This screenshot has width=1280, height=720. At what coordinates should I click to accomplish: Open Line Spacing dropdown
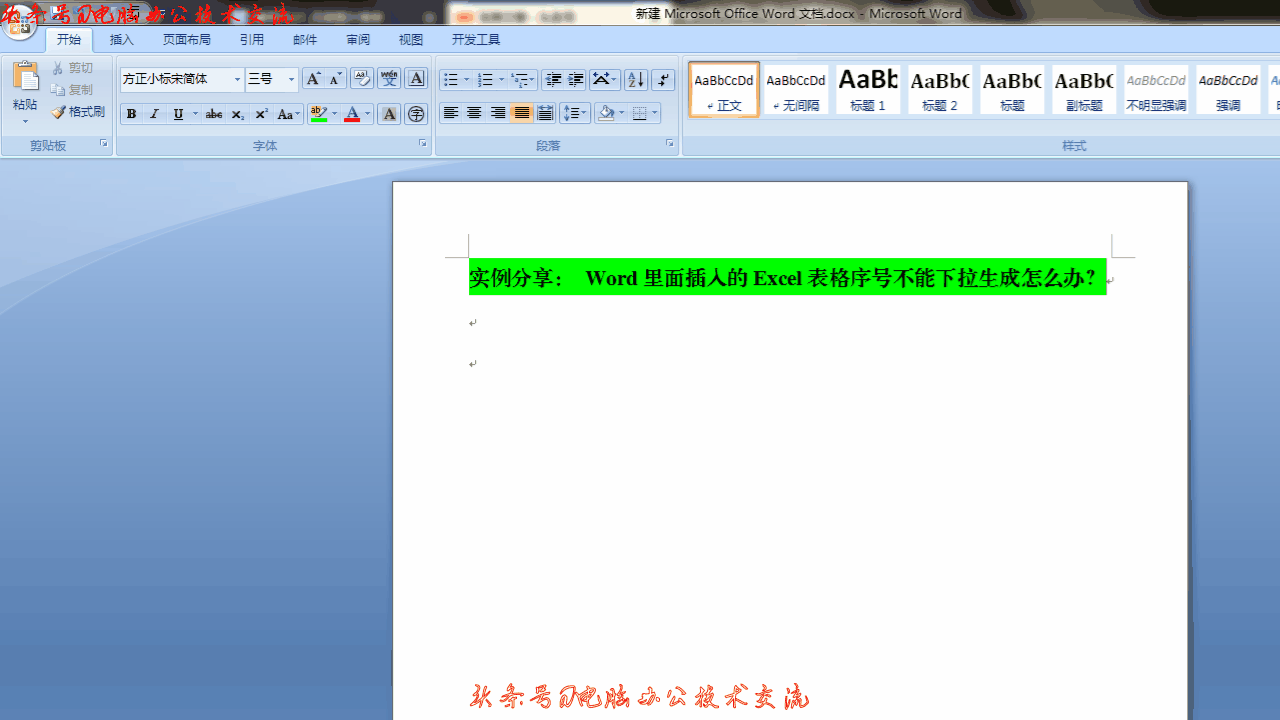[x=575, y=114]
